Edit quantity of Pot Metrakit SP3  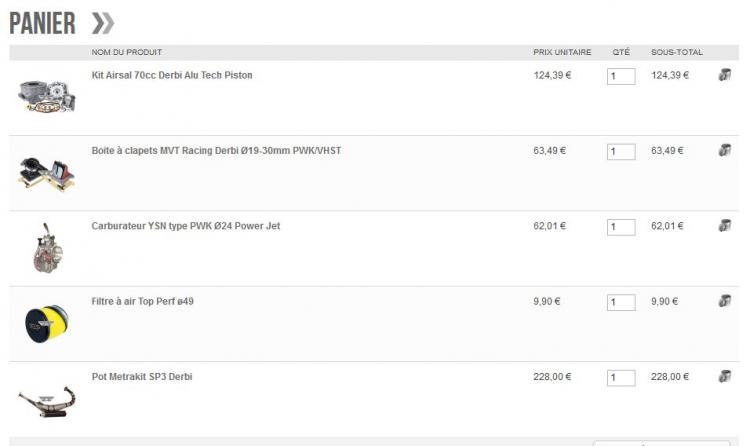621,378
